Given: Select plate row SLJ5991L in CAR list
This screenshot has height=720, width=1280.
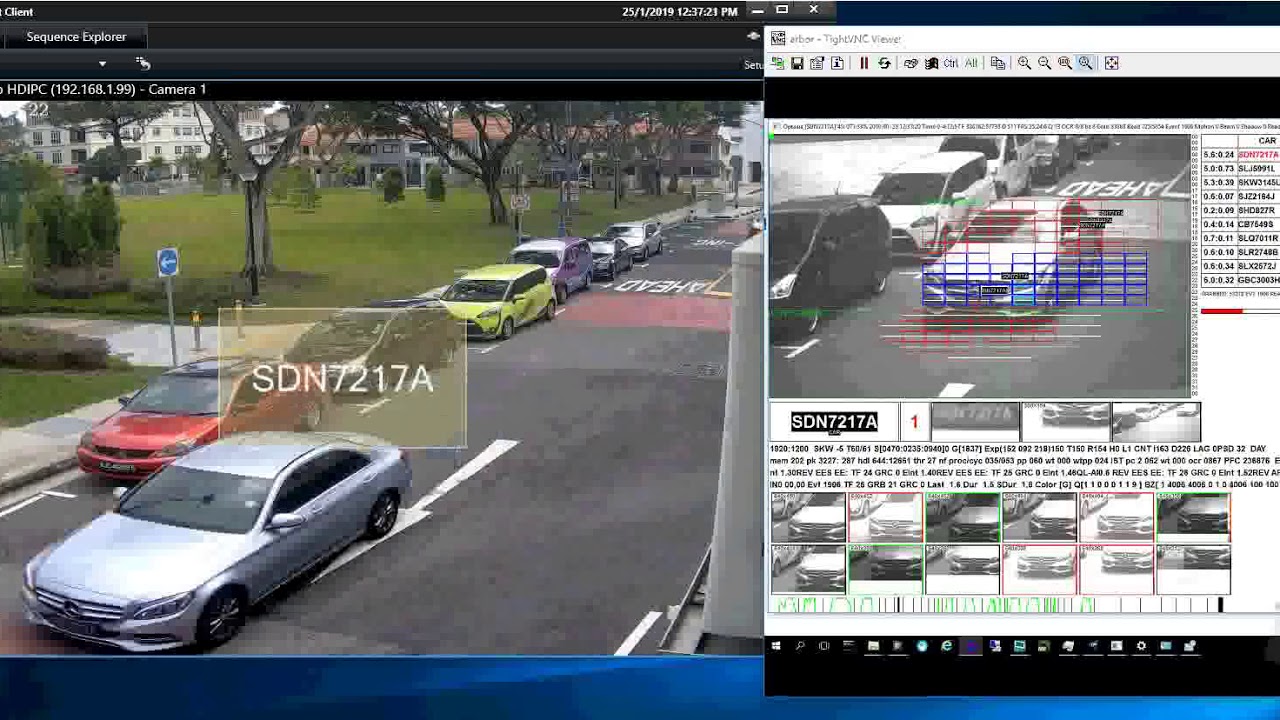Looking at the screenshot, I should [1241, 169].
